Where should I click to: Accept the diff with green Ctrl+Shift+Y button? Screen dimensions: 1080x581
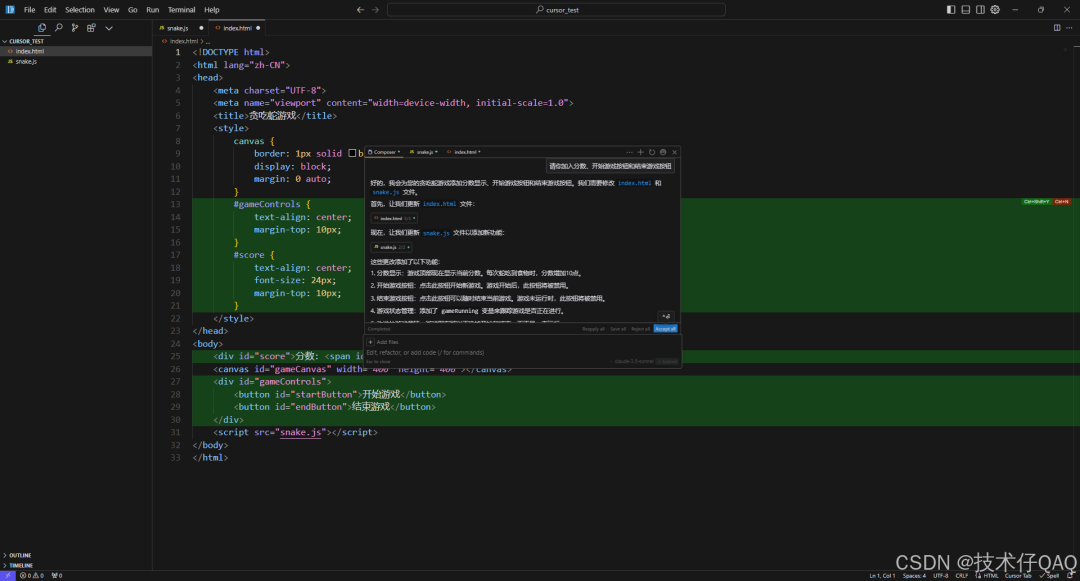pyautogui.click(x=1037, y=202)
